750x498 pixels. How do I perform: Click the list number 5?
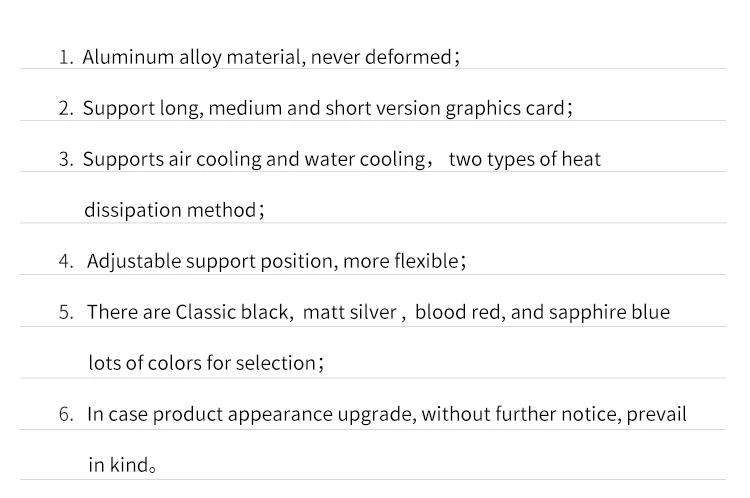(65, 312)
